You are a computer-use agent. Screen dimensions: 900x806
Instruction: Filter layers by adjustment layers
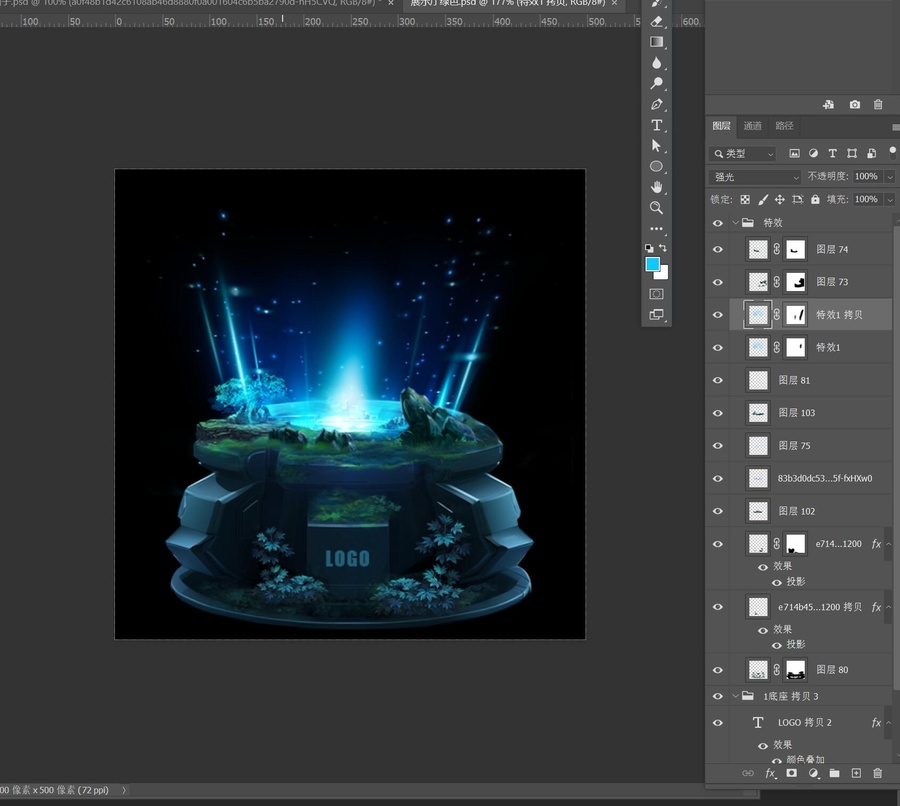(813, 153)
